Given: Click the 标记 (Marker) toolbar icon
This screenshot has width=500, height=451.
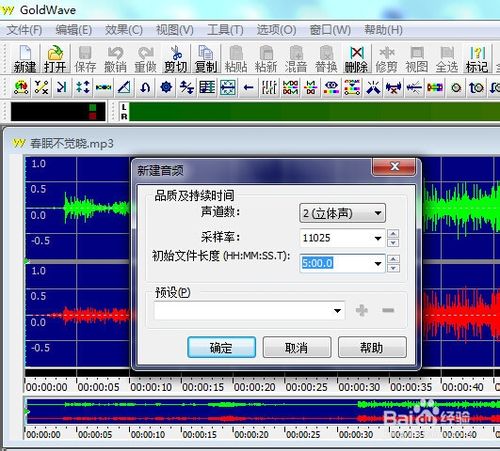Looking at the screenshot, I should [477, 59].
